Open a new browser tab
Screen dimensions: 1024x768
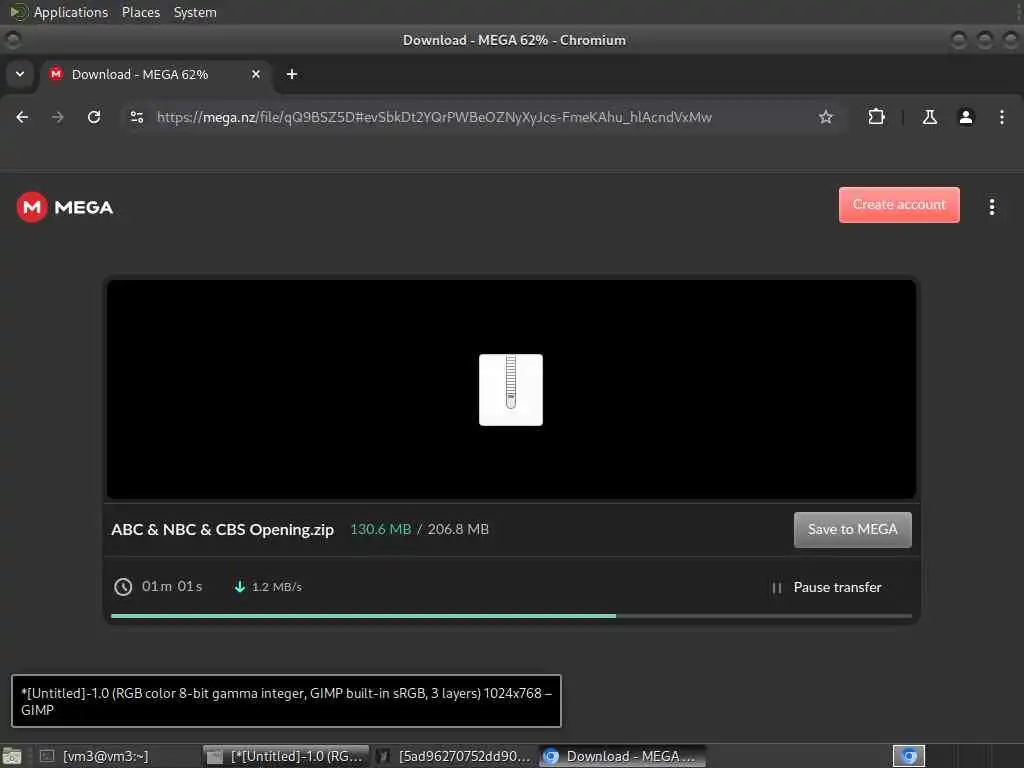[x=292, y=74]
